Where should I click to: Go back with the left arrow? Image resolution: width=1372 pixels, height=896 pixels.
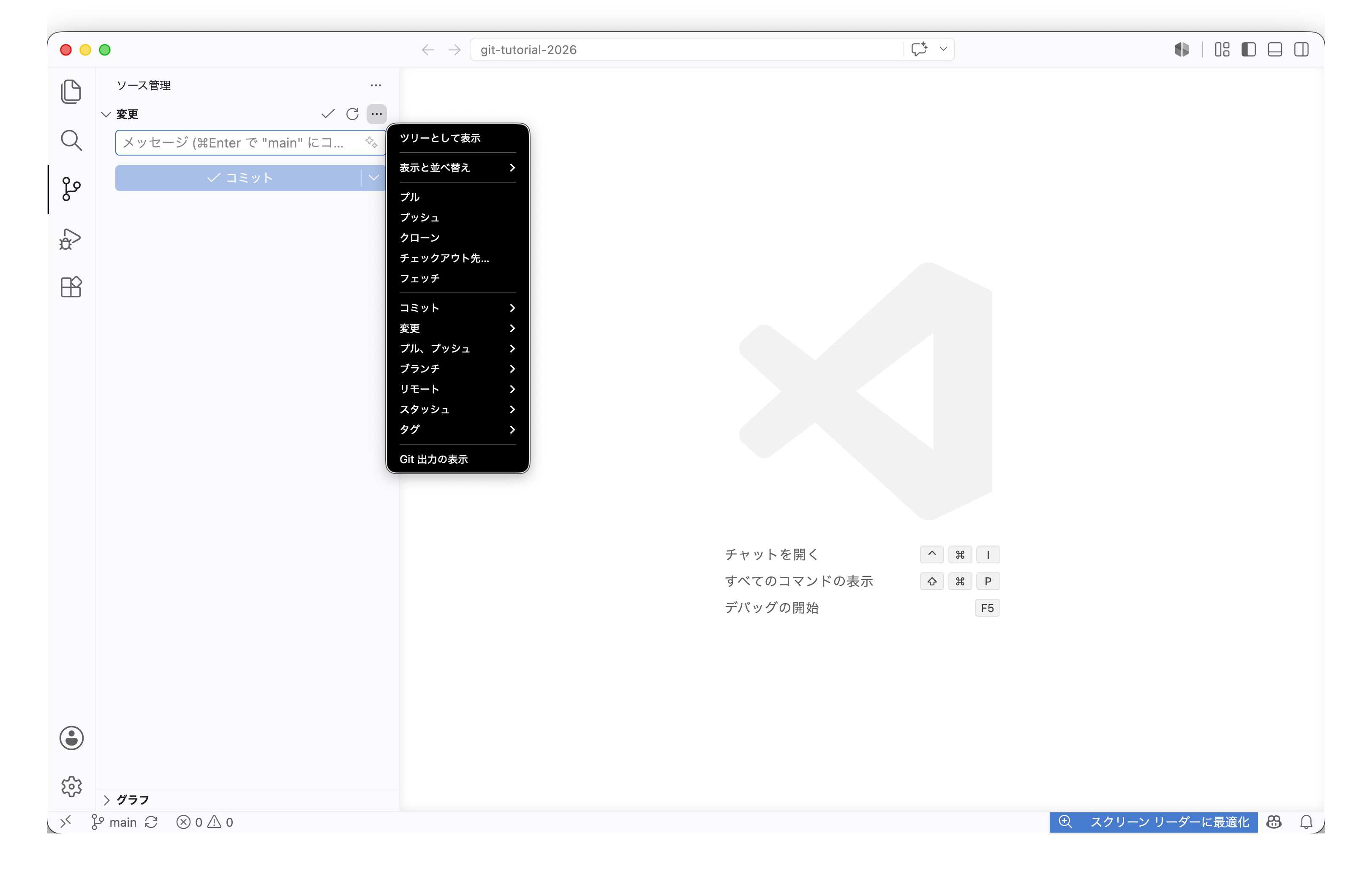click(x=428, y=49)
